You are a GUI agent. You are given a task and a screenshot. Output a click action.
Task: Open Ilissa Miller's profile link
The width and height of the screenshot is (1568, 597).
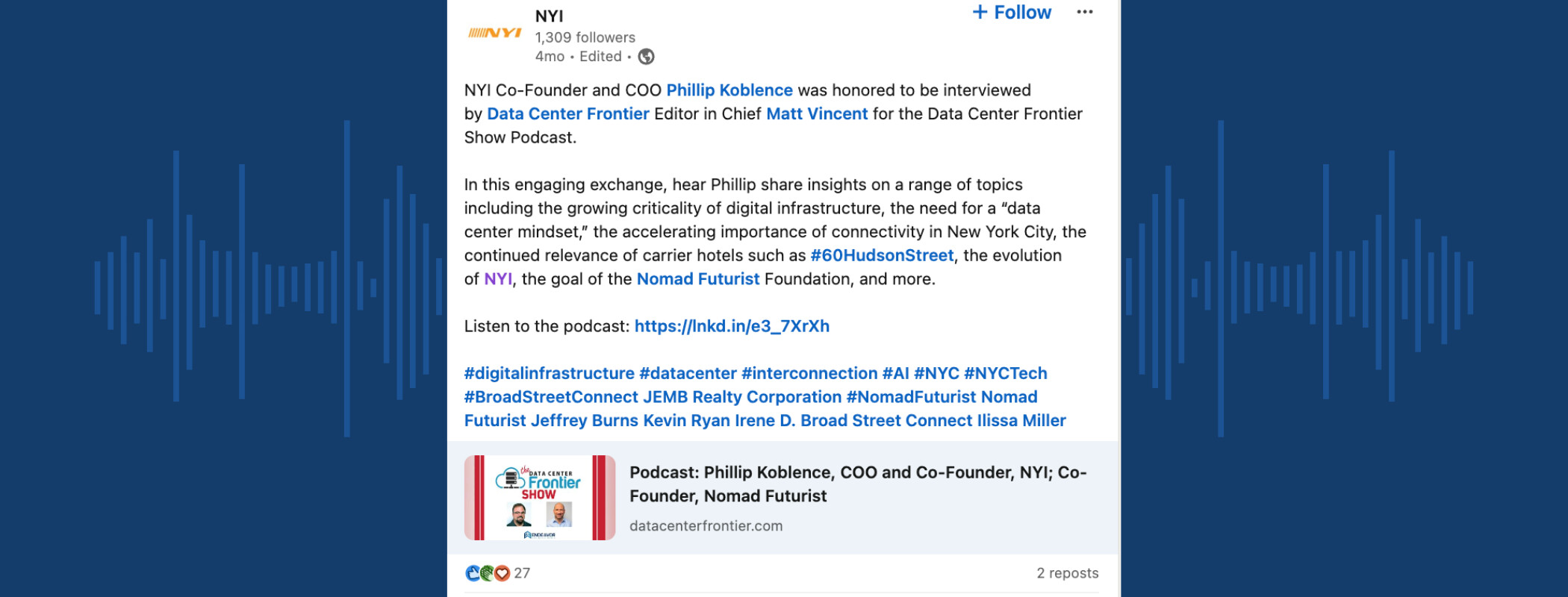[1021, 421]
